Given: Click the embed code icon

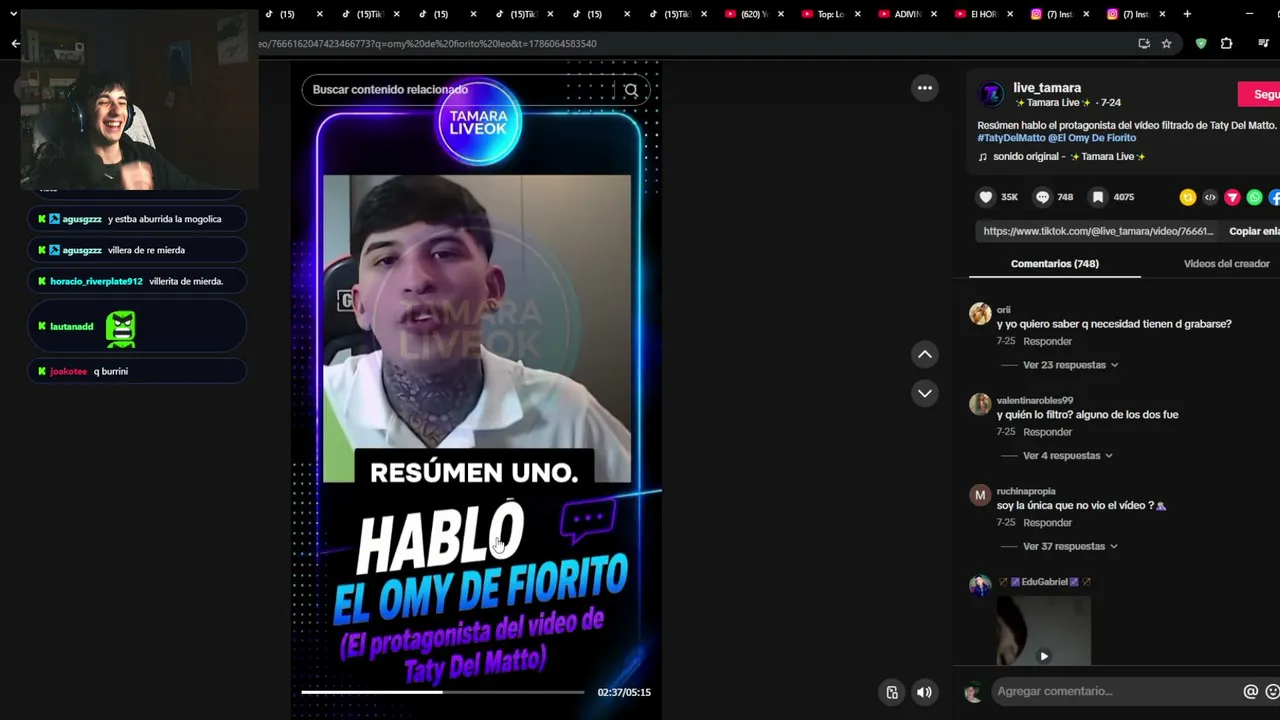Looking at the screenshot, I should 1210,198.
